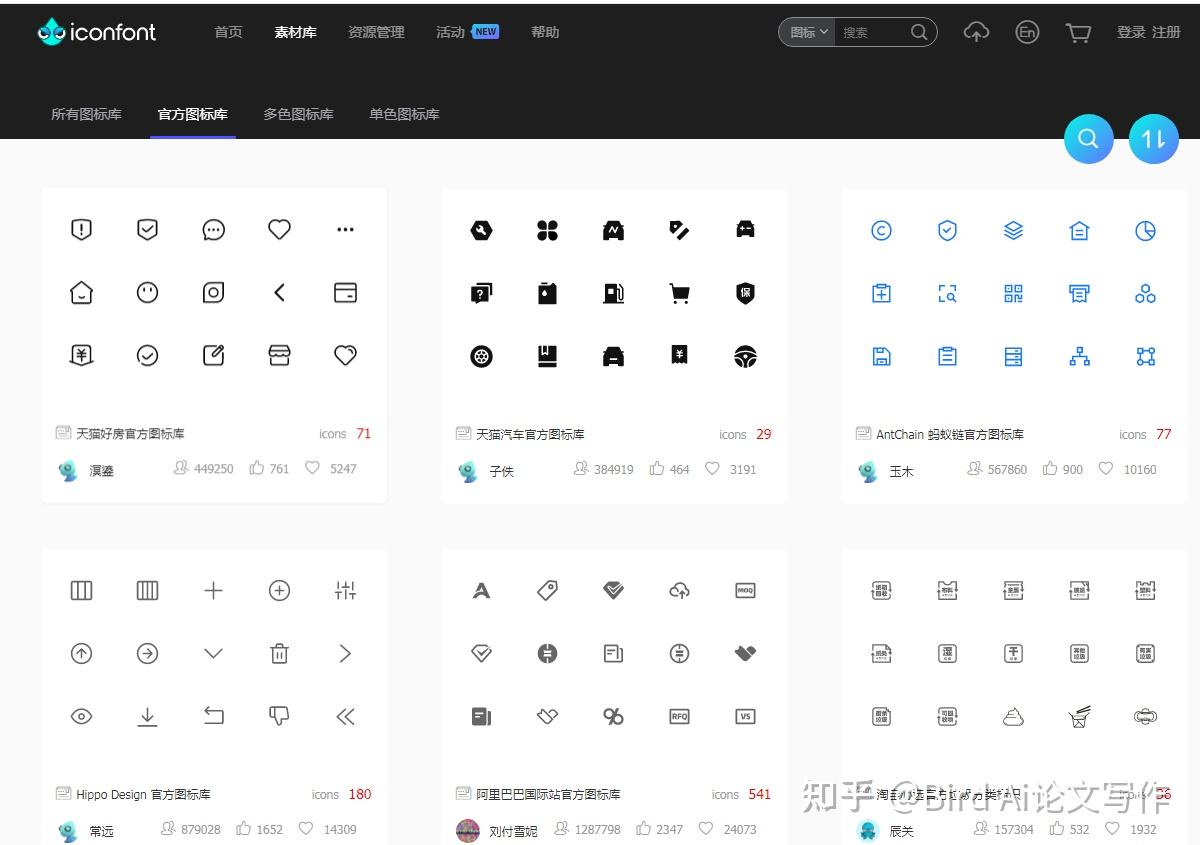Open author 刘付雪妮 avatar
Viewport: 1200px width, 845px height.
coord(467,830)
